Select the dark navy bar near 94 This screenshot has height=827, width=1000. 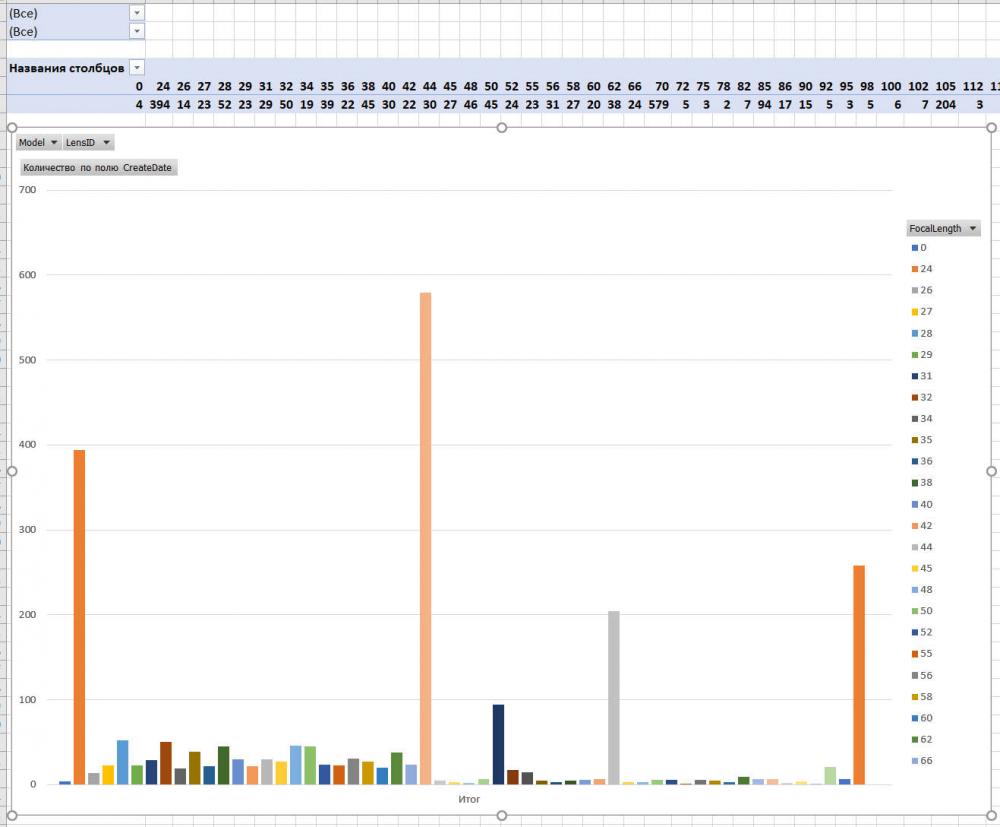[498, 744]
